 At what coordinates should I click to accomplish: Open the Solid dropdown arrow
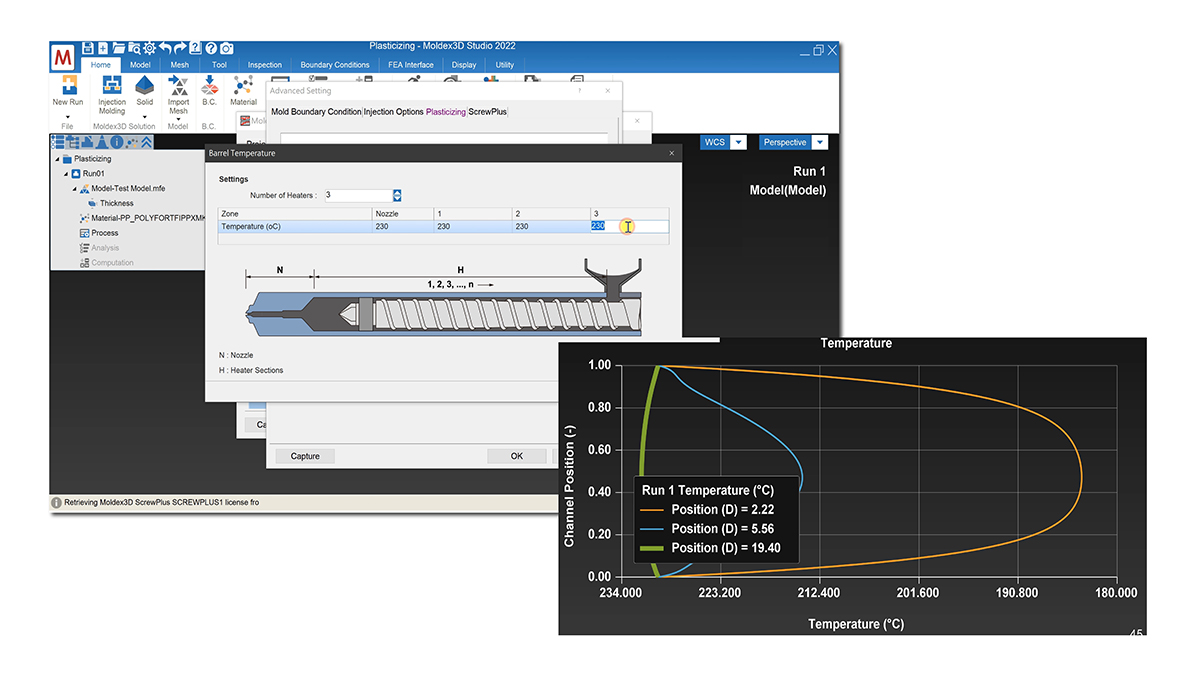point(145,116)
